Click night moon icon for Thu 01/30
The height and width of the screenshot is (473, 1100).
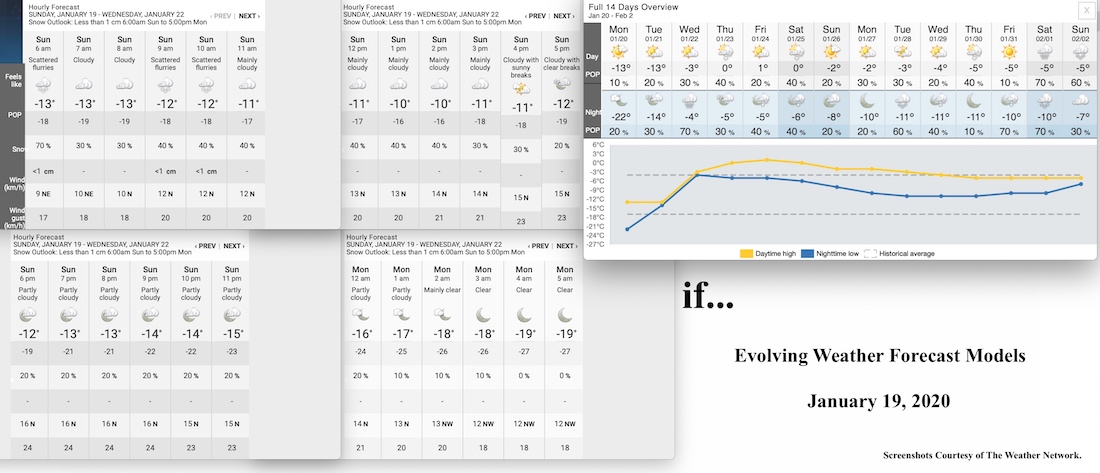tap(974, 100)
